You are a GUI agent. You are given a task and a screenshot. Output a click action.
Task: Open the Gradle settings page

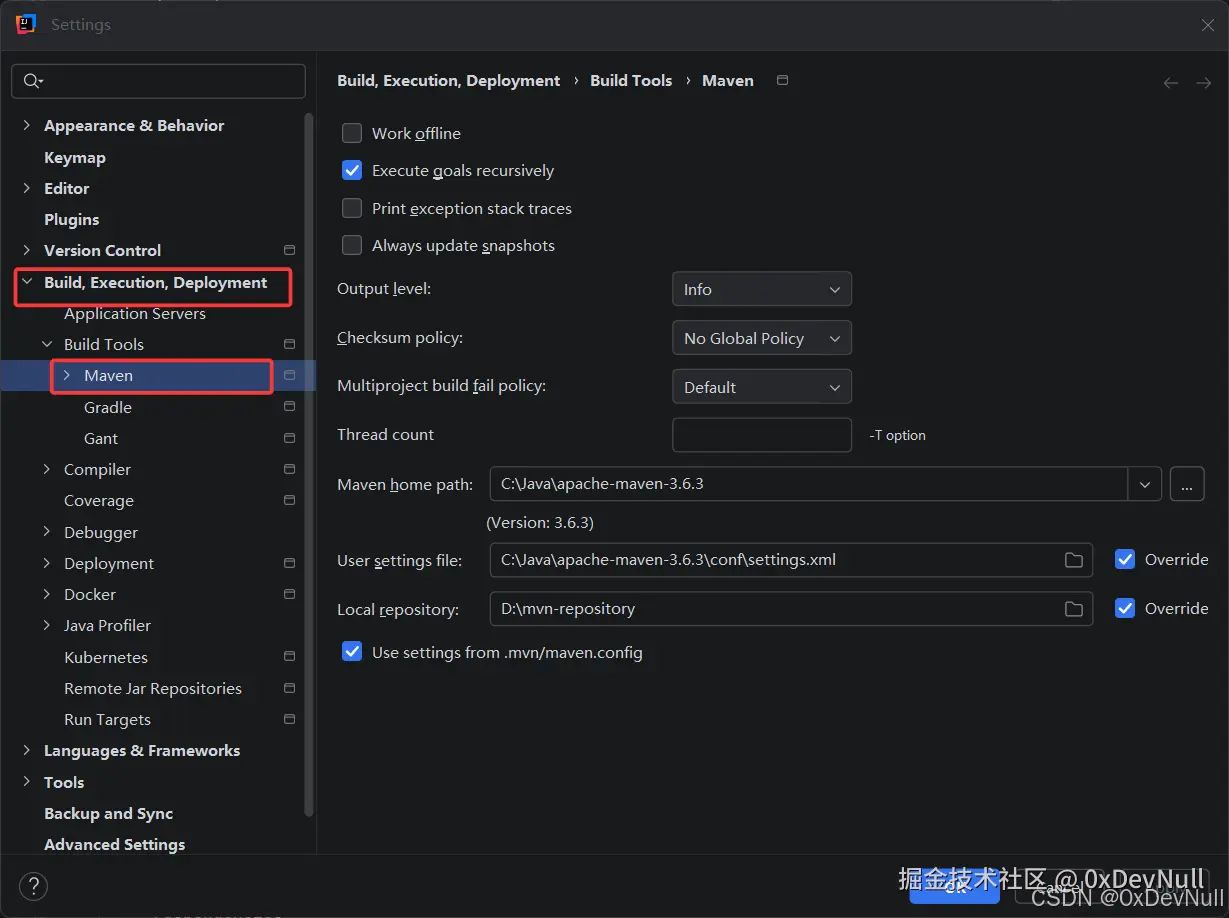pos(108,407)
